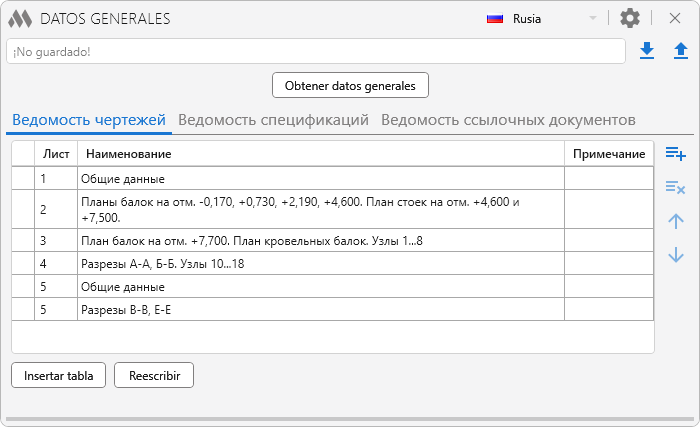This screenshot has width=700, height=427.
Task: Move row down with arrow icon
Action: [675, 256]
